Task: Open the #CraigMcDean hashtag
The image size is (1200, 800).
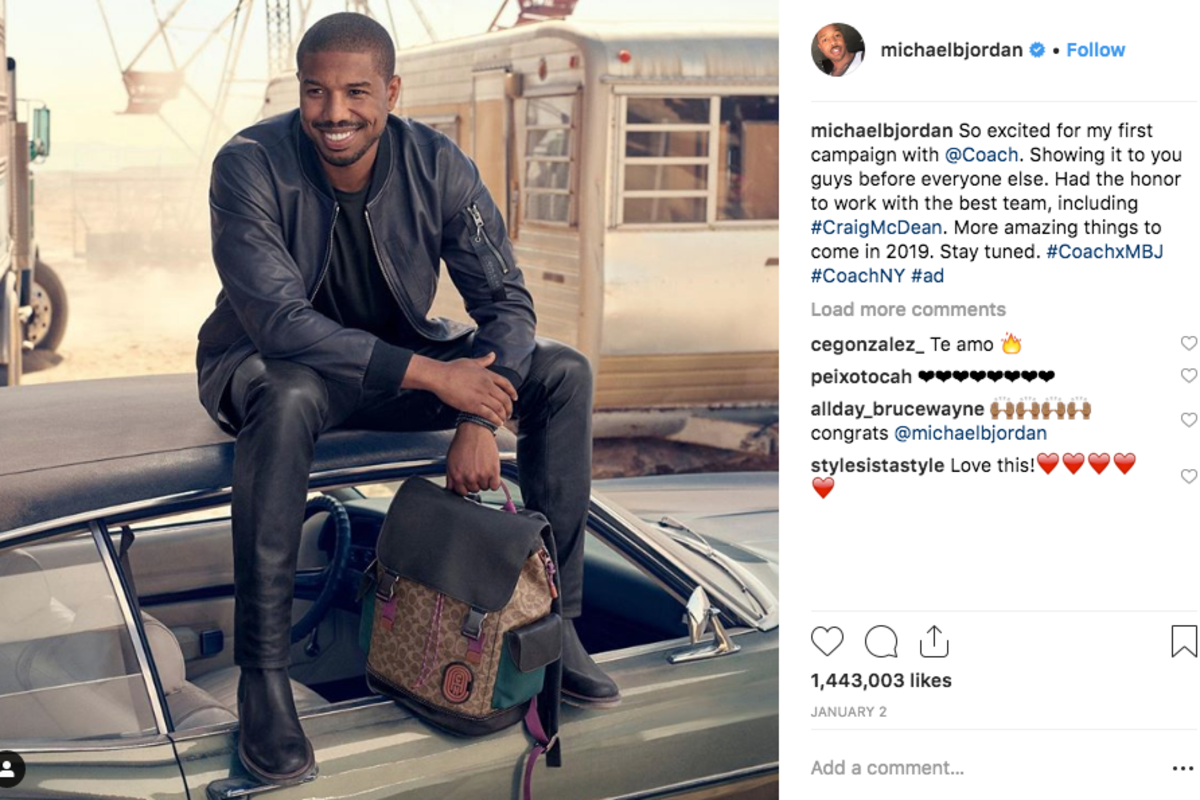Action: [874, 228]
